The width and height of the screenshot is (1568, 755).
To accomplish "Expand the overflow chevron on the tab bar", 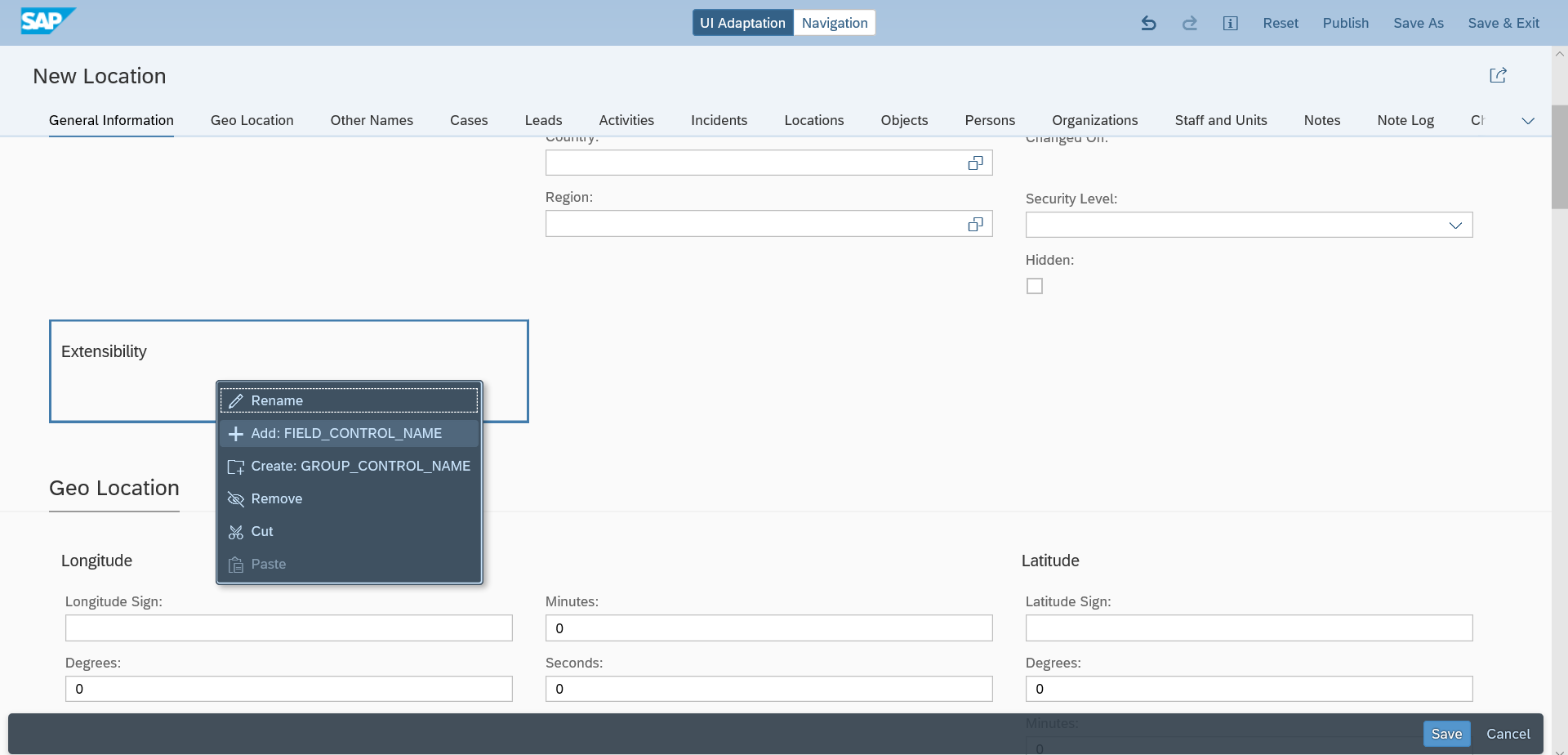I will [1528, 120].
